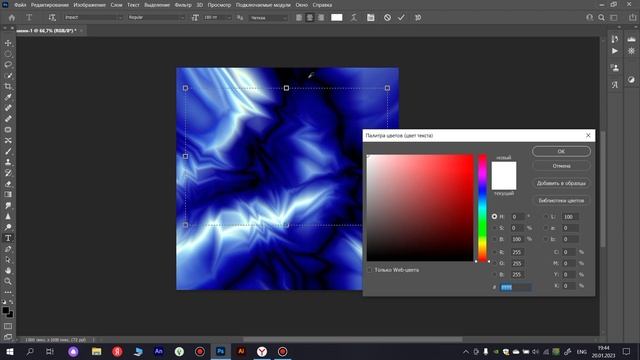Select the Lasso tool

[8, 64]
